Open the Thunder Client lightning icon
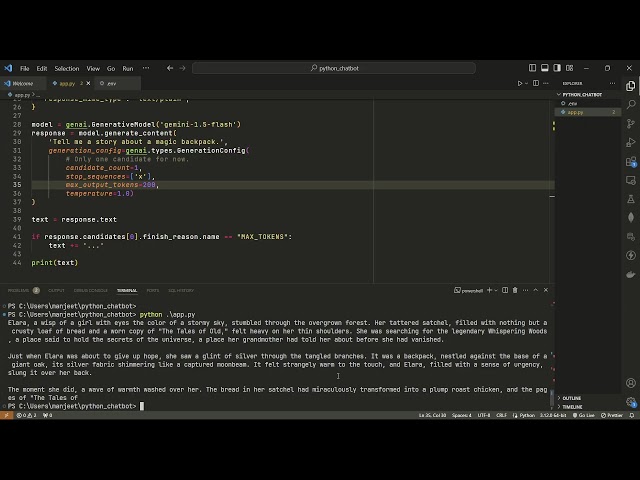Screen dimensions: 640x480 pos(631,256)
